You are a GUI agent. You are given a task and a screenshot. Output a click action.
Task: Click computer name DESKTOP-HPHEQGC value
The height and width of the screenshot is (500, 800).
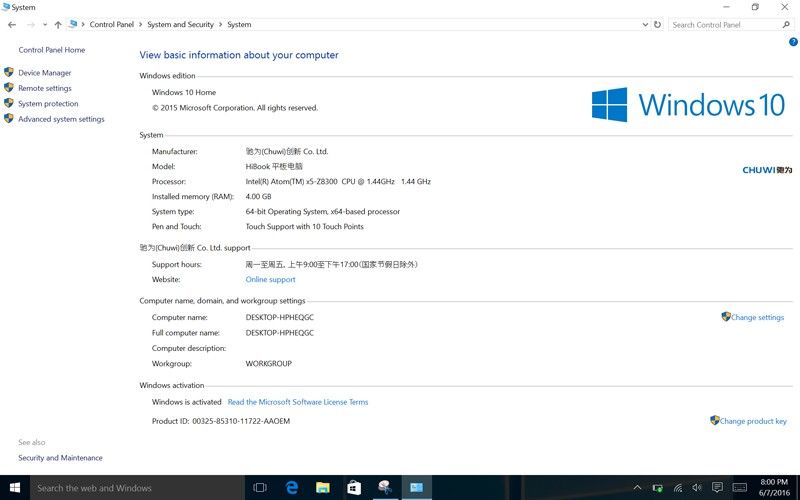point(280,317)
